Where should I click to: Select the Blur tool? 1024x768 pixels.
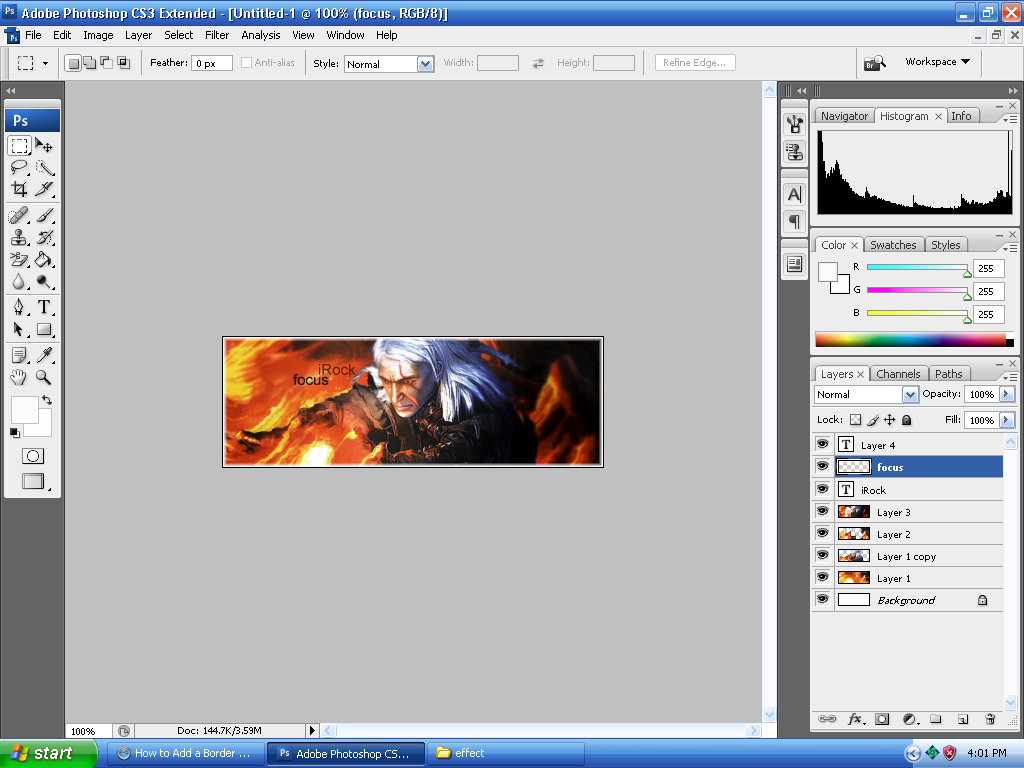click(20, 281)
